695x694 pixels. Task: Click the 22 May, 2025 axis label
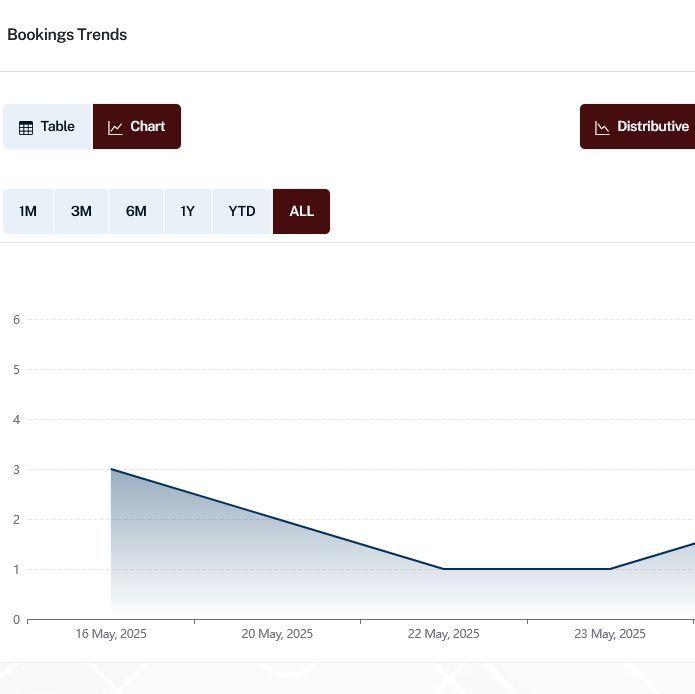point(443,634)
